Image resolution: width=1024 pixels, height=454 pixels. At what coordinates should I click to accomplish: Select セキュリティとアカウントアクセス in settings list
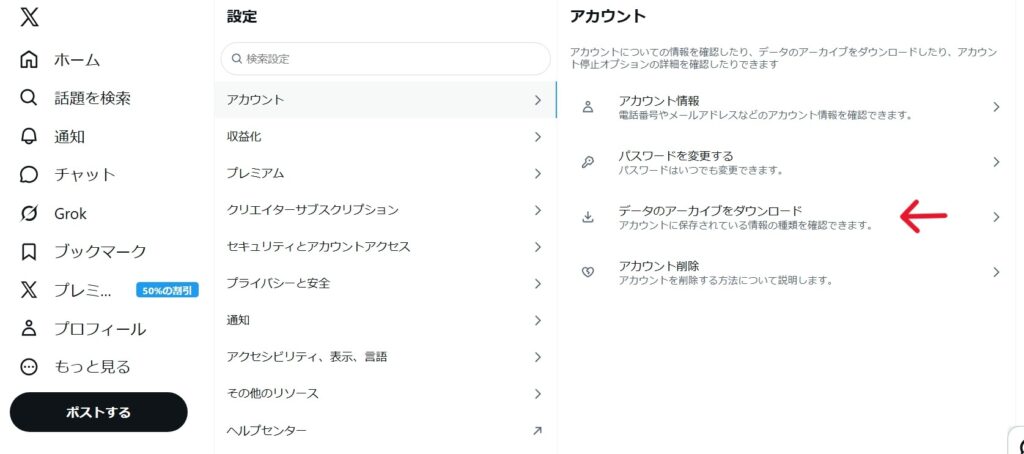318,246
